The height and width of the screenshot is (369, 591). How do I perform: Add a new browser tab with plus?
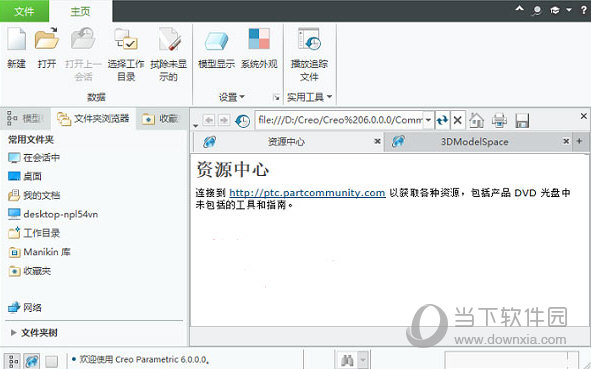click(x=580, y=141)
